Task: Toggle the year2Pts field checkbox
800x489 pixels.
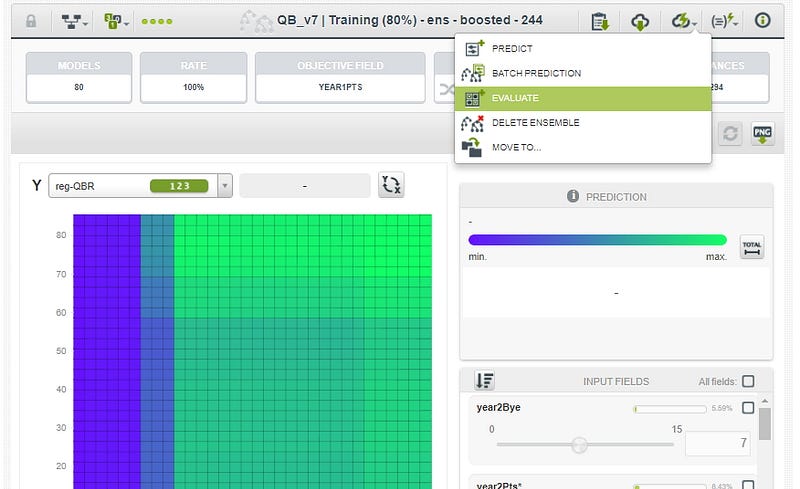Action: point(748,484)
